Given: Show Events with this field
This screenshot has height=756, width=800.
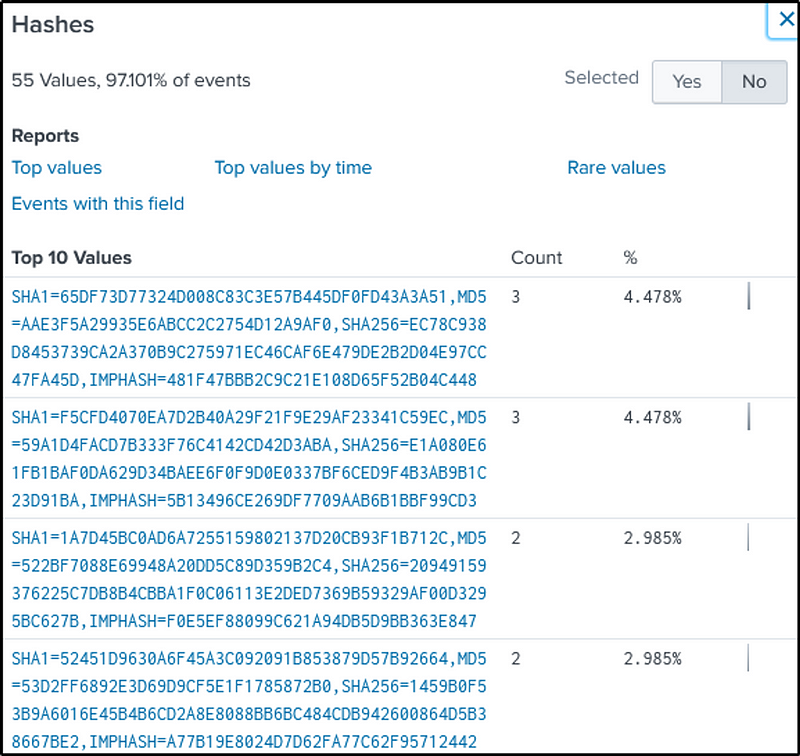Looking at the screenshot, I should [x=98, y=204].
